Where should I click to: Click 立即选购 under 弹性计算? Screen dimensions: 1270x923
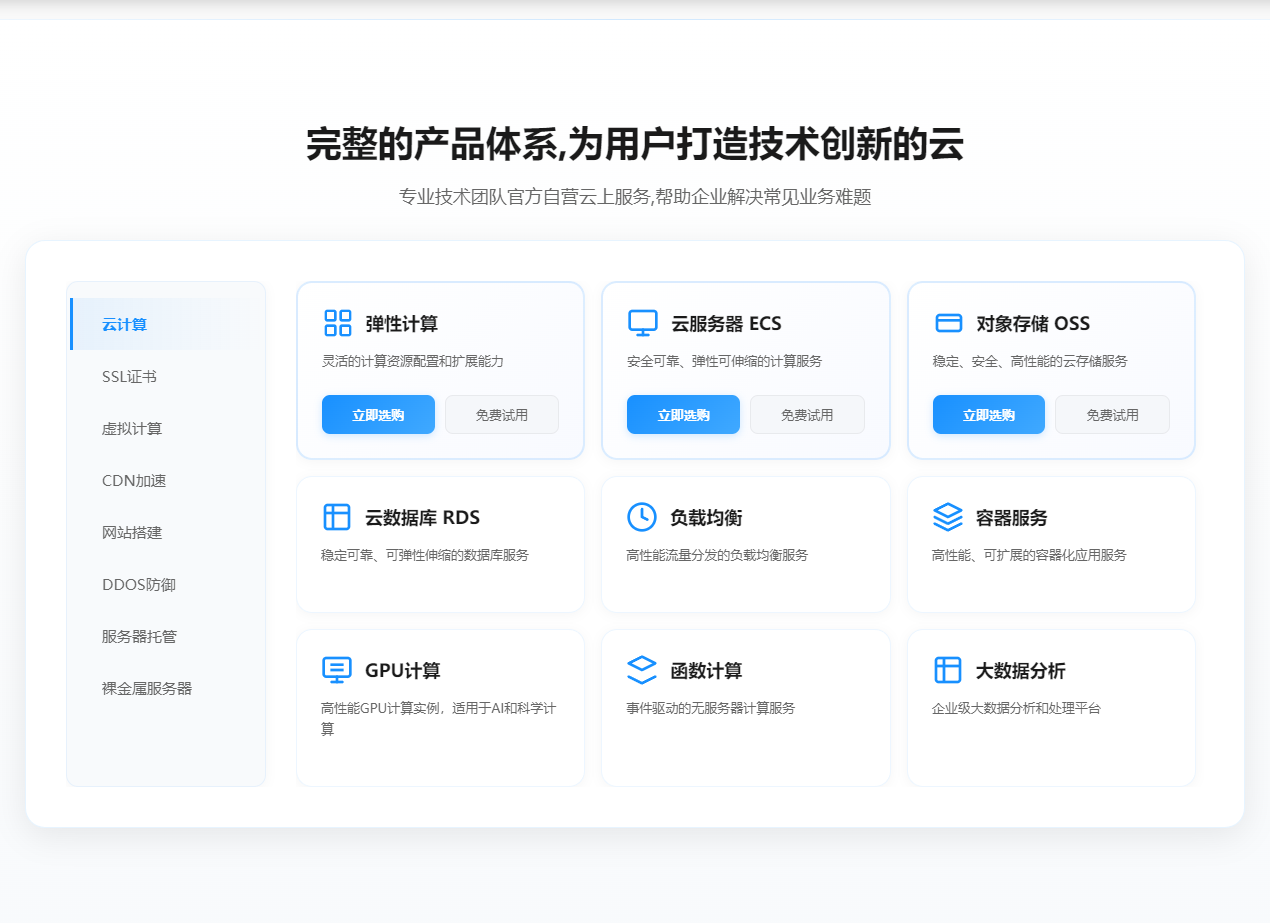pos(378,414)
